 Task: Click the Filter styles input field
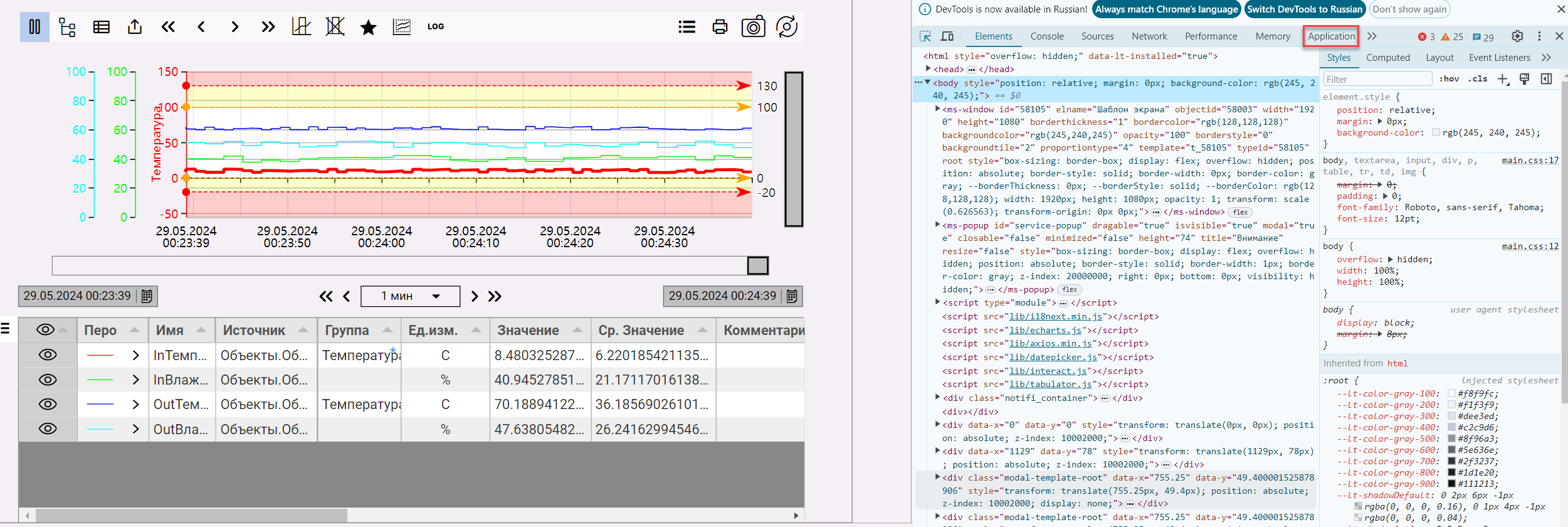(1377, 79)
